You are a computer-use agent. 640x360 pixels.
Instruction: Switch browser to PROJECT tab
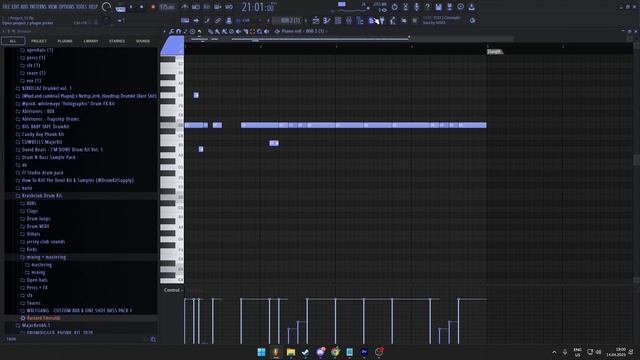[39, 41]
